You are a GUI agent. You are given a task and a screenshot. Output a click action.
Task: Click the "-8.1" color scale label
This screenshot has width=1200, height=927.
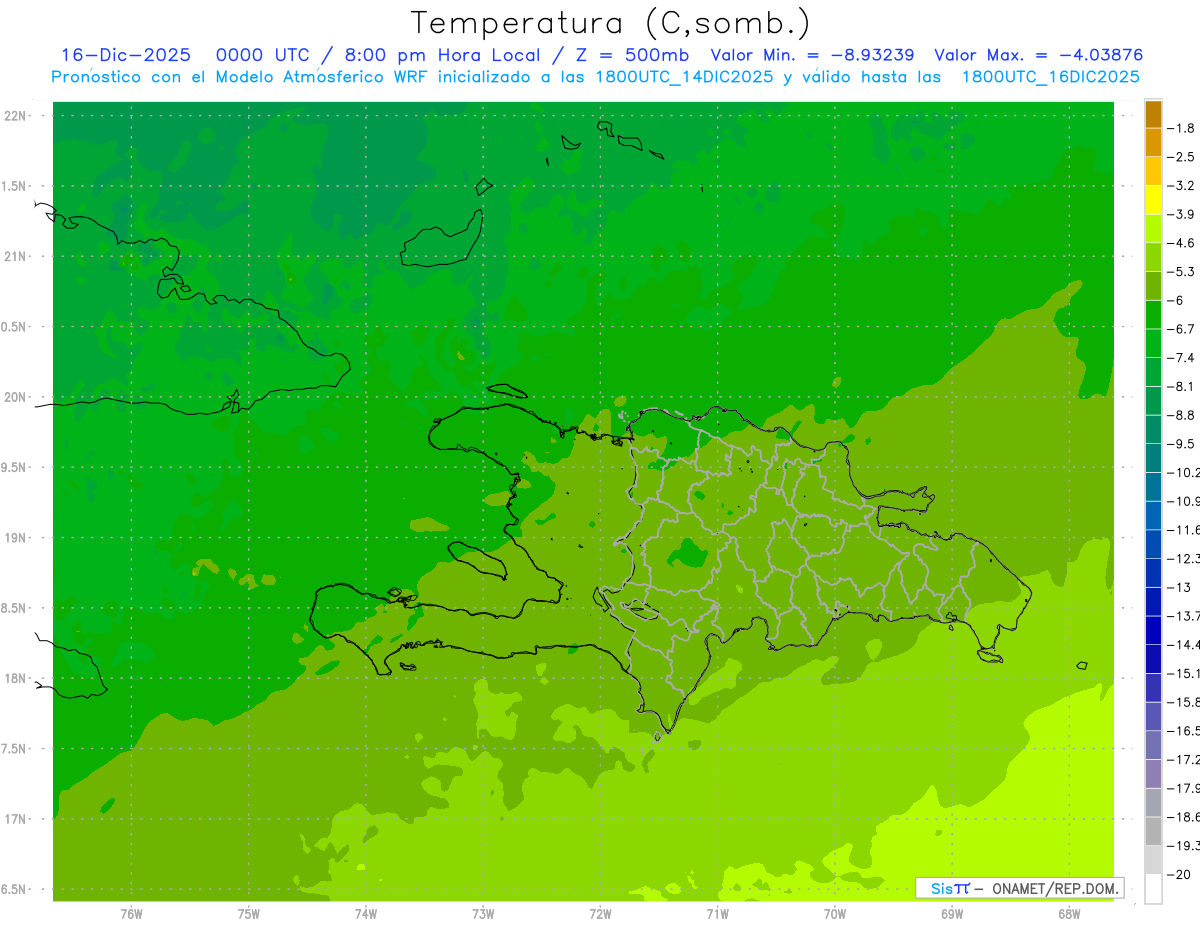[1181, 386]
